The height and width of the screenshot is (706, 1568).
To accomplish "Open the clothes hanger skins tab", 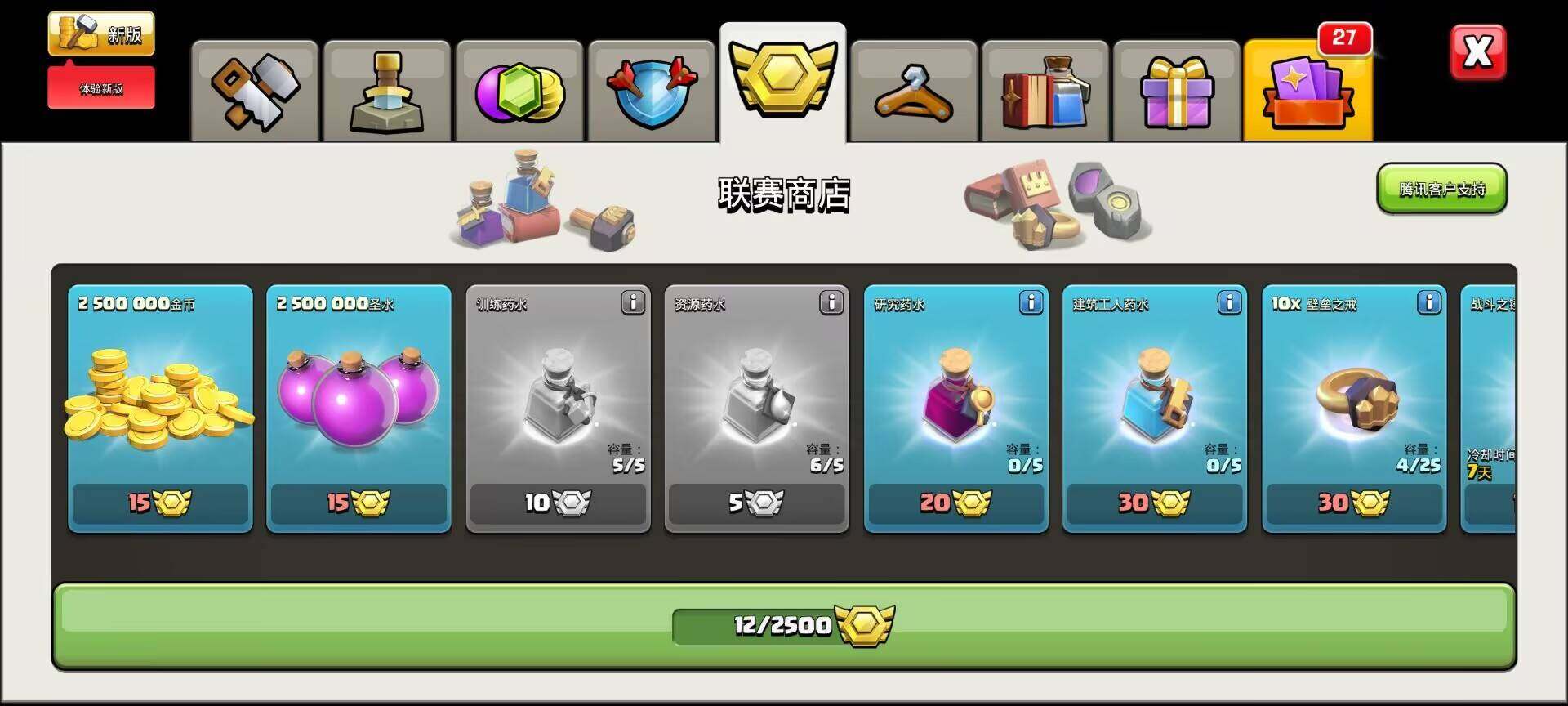I will coord(914,91).
